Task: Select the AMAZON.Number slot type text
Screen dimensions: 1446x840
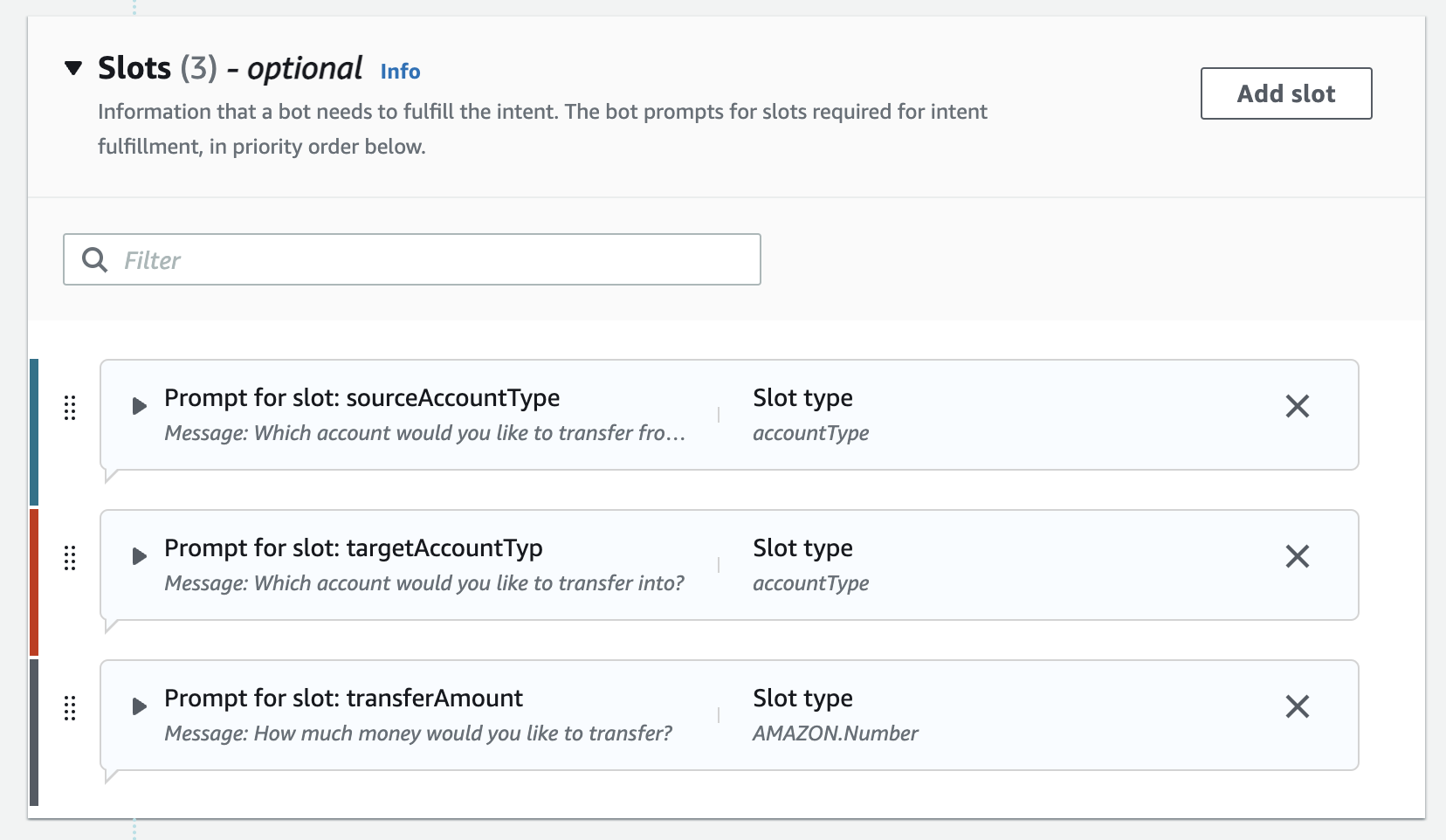Action: (835, 733)
